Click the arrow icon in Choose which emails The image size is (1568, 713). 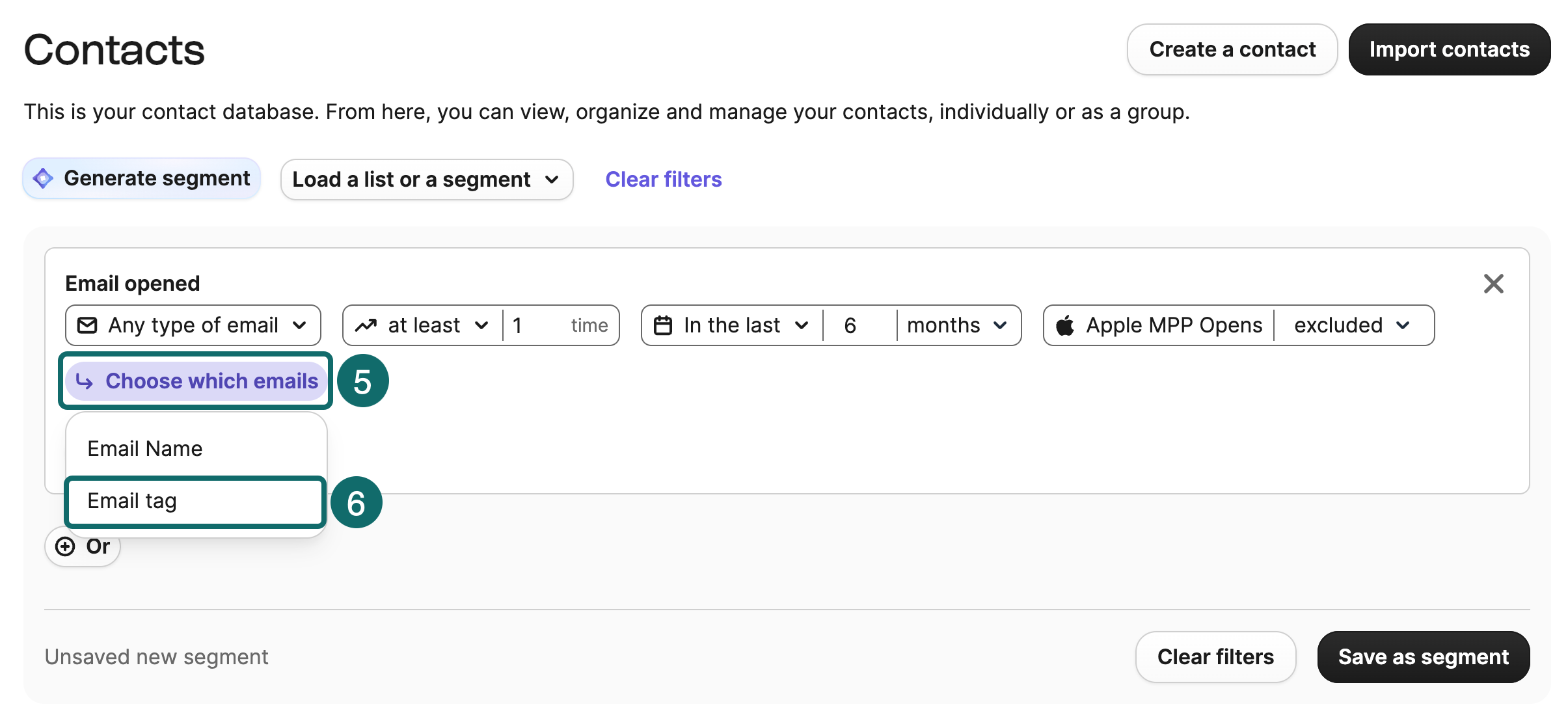[x=85, y=381]
